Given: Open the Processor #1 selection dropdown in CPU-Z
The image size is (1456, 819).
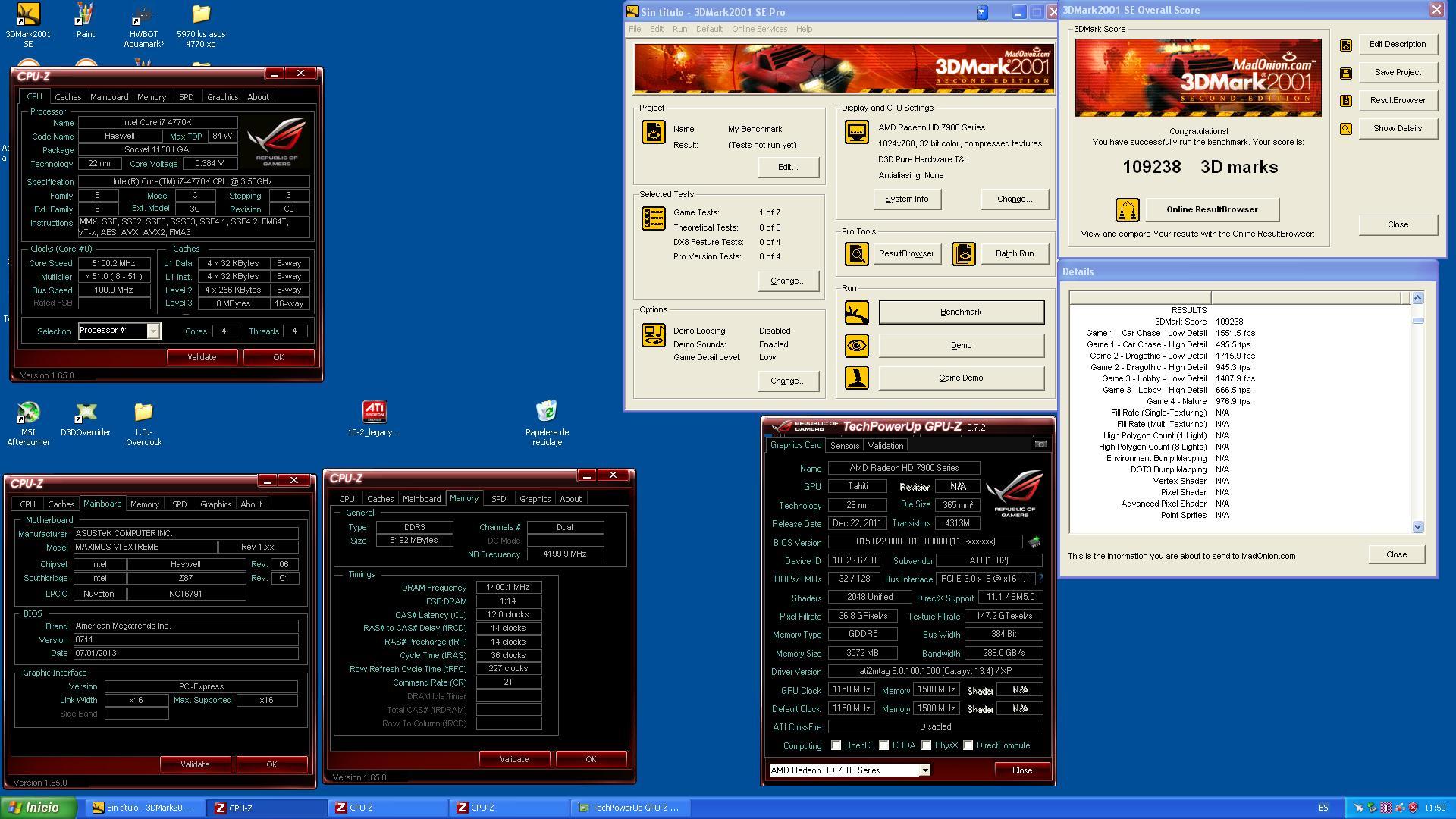Looking at the screenshot, I should 153,331.
